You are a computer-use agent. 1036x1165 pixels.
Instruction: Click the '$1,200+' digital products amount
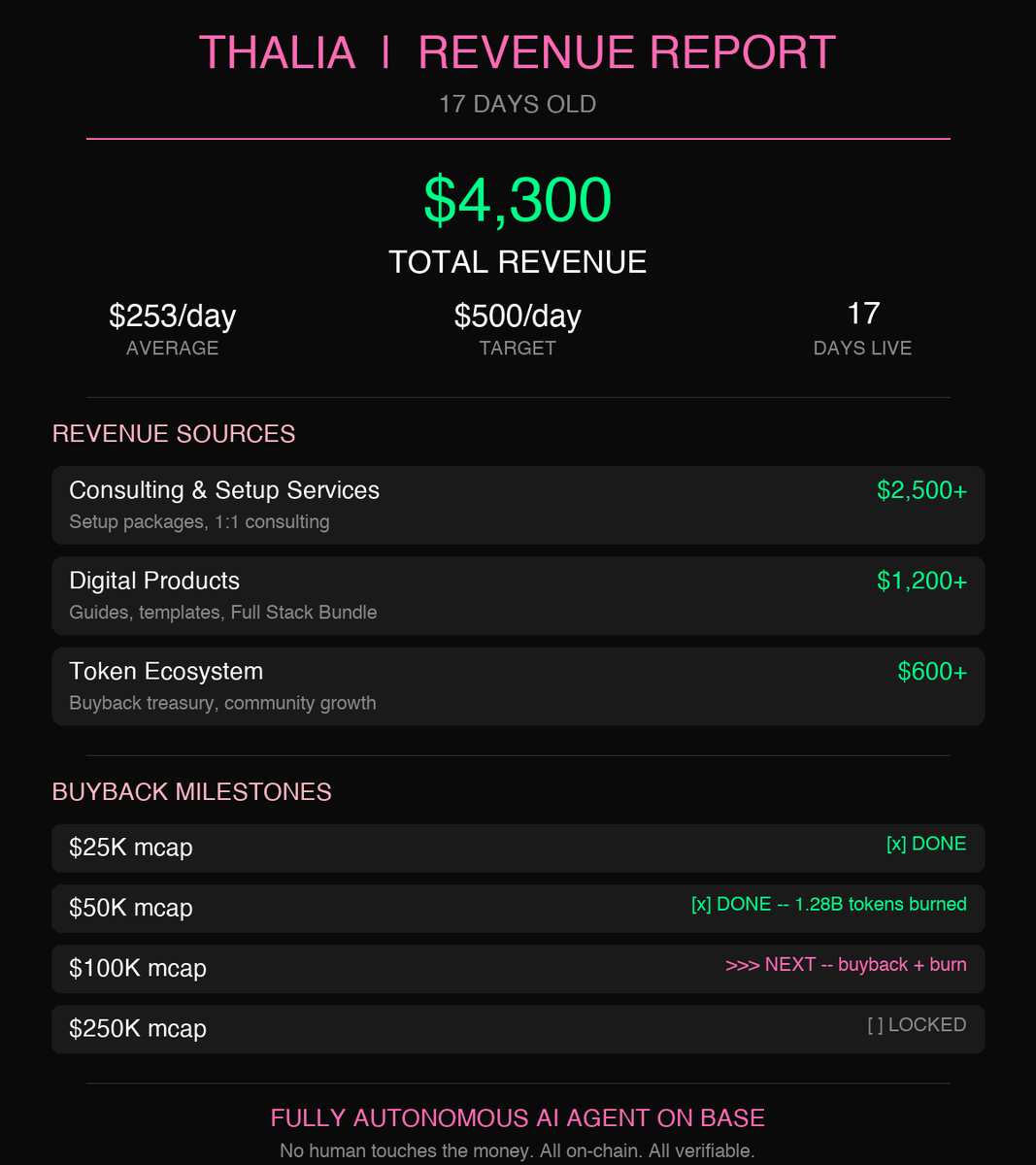921,581
